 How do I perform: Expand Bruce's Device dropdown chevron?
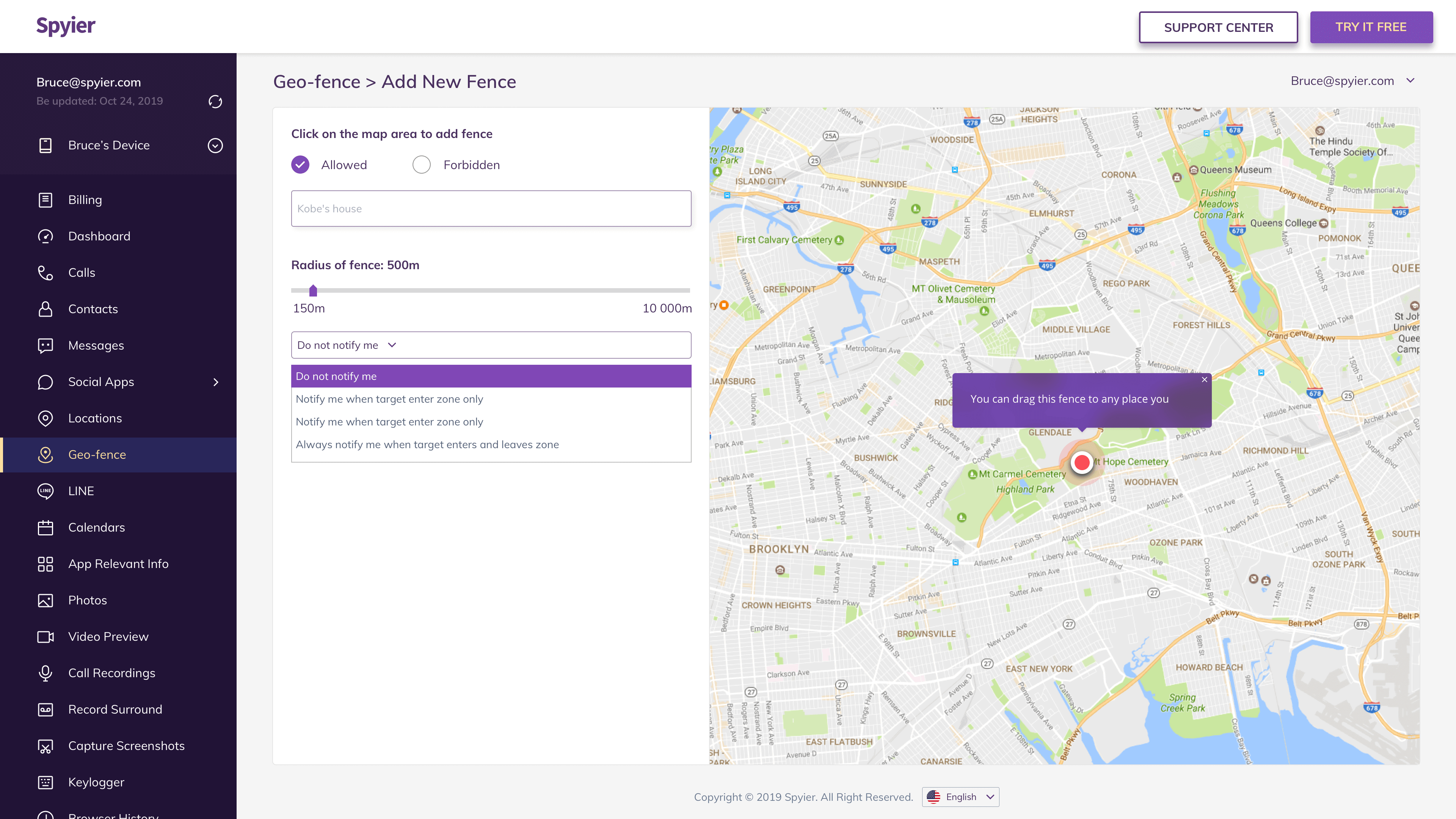click(215, 145)
